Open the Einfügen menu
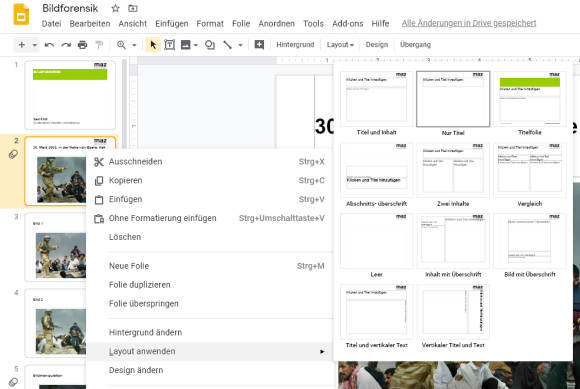Screen dimensions: 580x389 [x=172, y=24]
